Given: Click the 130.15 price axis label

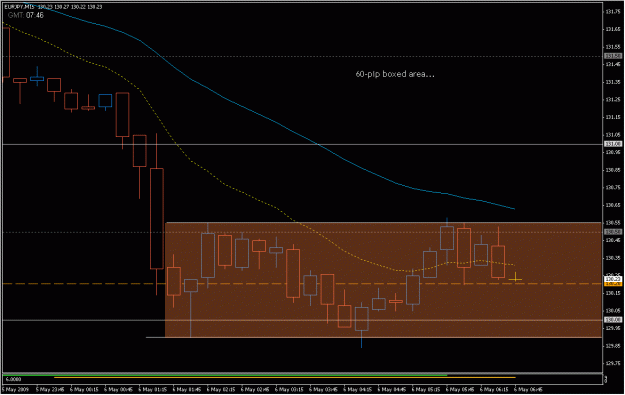Looking at the screenshot, I should 613,293.
